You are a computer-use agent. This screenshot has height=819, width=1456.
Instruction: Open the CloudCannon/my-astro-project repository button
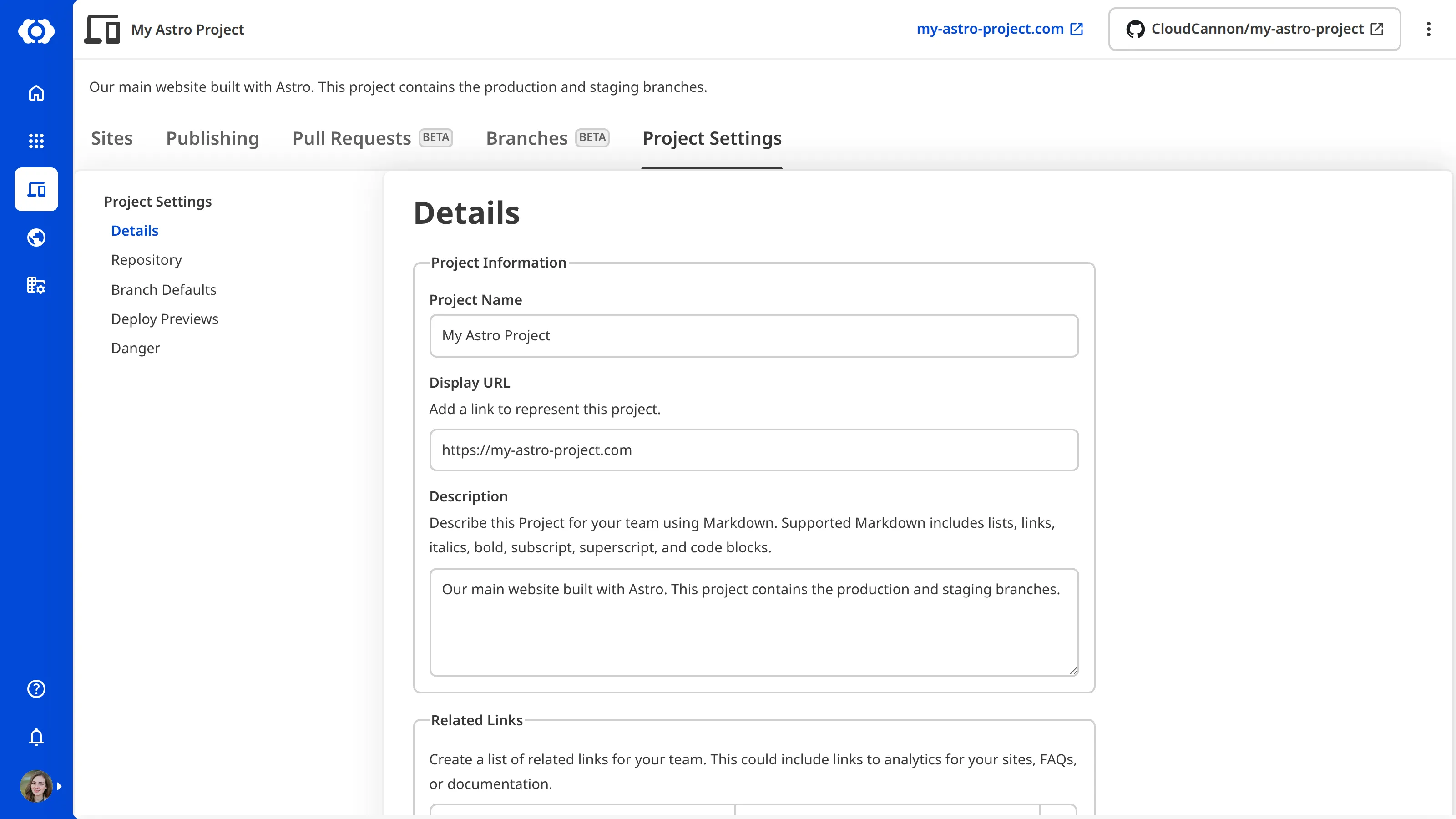1254,30
